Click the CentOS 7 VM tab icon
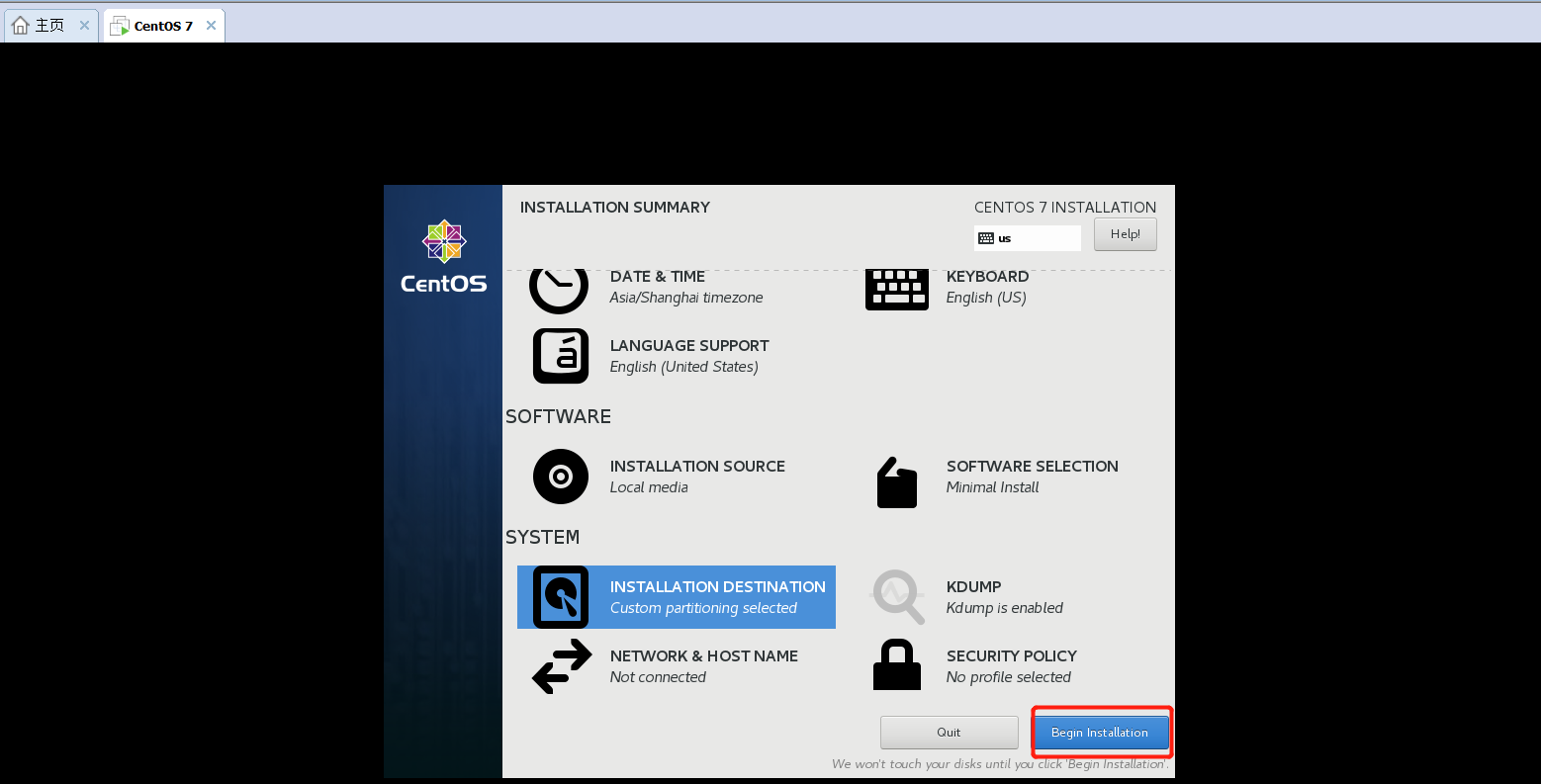Image resolution: width=1541 pixels, height=784 pixels. pos(120,26)
